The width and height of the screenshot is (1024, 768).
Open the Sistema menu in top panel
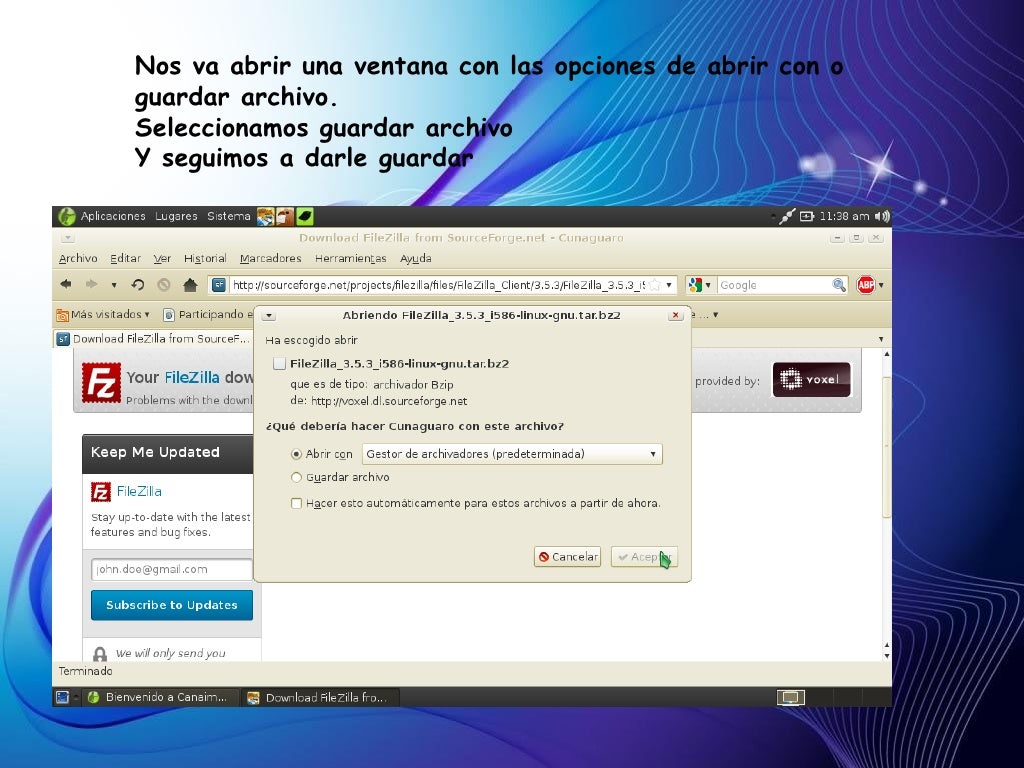(229, 216)
